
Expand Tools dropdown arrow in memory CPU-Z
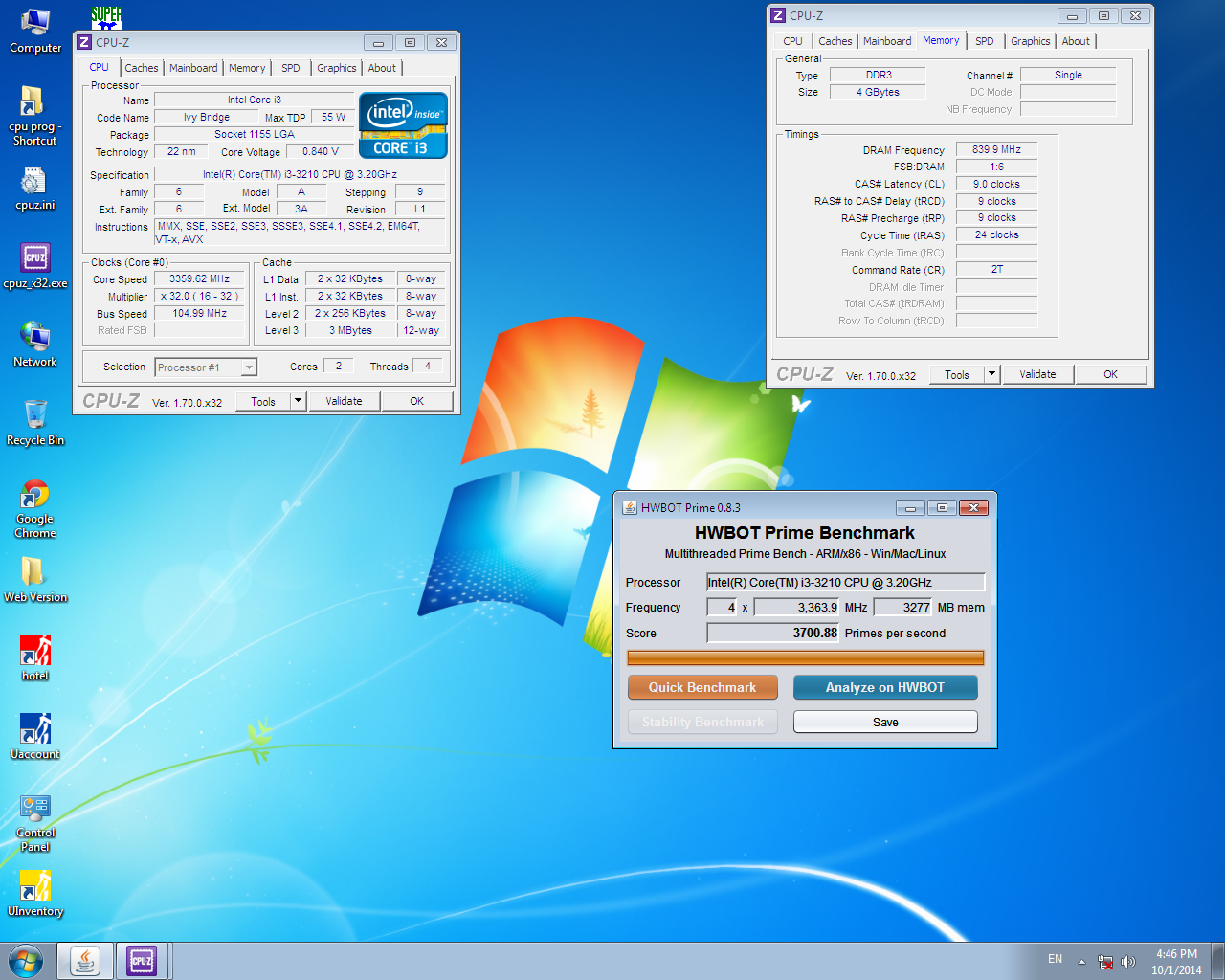click(991, 374)
